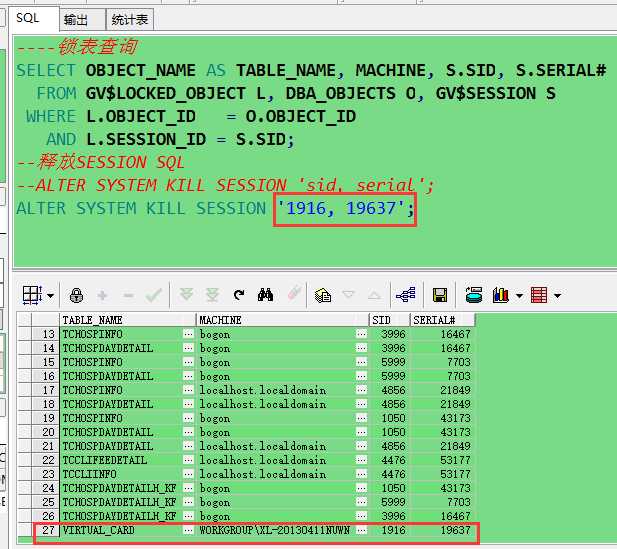Open the dropdown arrow next to the chart icon

(519, 296)
